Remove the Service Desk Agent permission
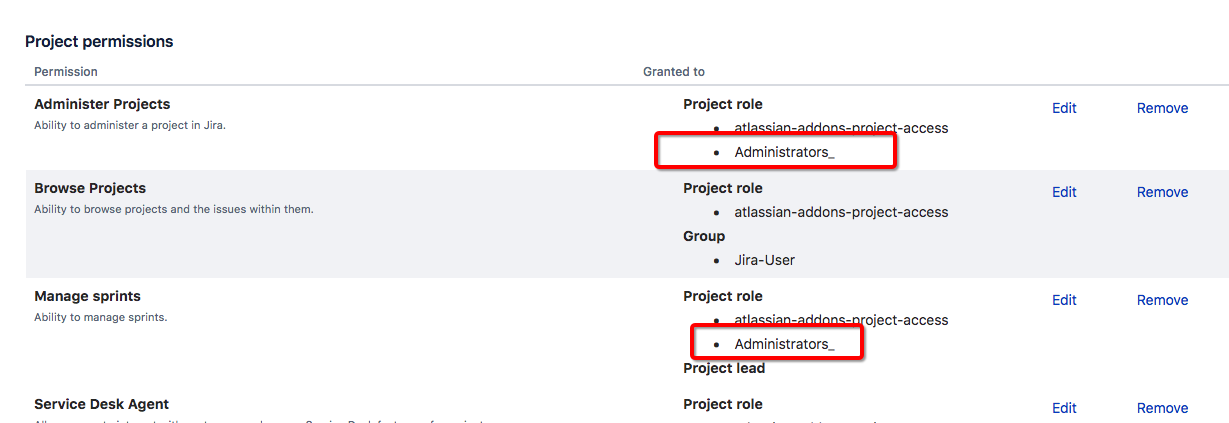The height and width of the screenshot is (423, 1229). (x=1162, y=408)
